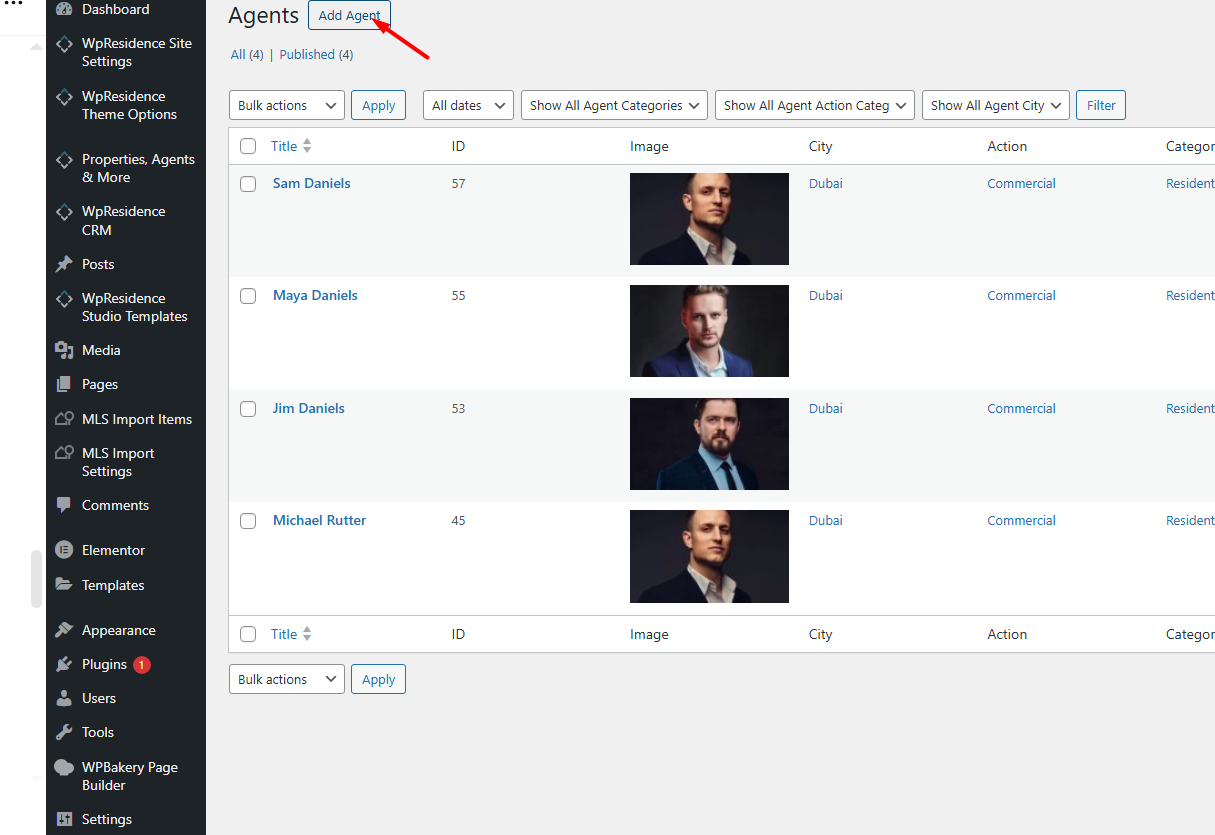Click the Dashboard gauge icon
Image resolution: width=1215 pixels, height=835 pixels.
pyautogui.click(x=64, y=10)
